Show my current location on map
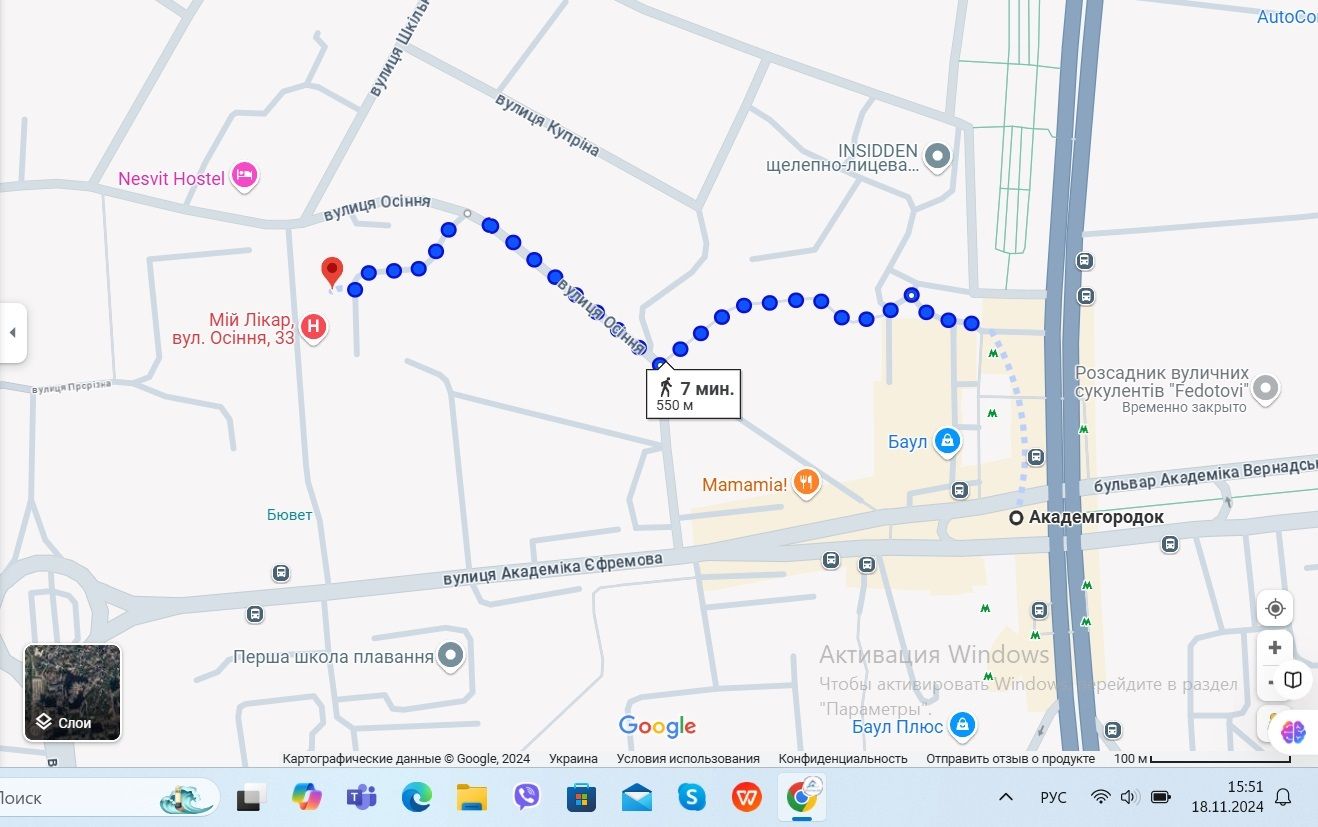The image size is (1318, 827). point(1275,608)
